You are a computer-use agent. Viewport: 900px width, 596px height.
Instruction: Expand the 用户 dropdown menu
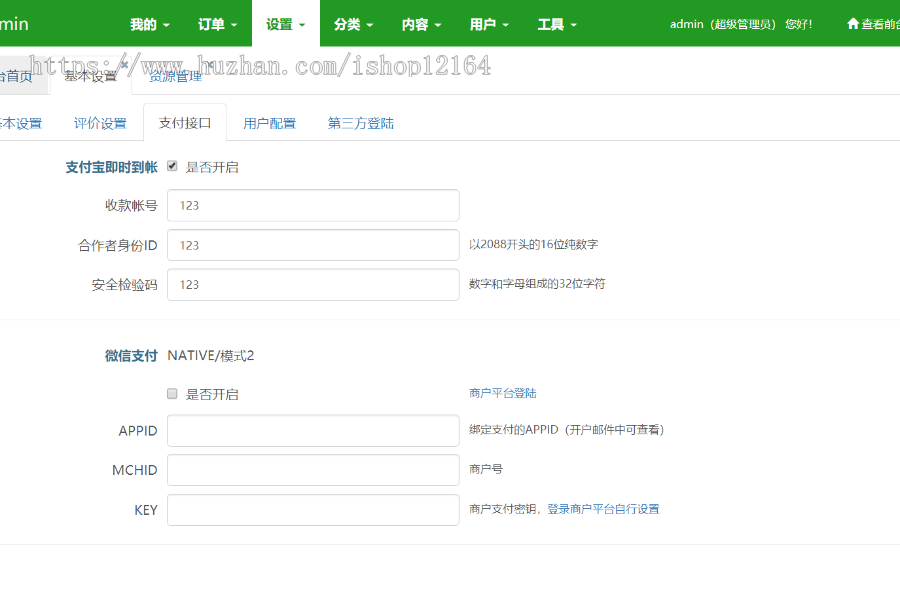point(488,23)
